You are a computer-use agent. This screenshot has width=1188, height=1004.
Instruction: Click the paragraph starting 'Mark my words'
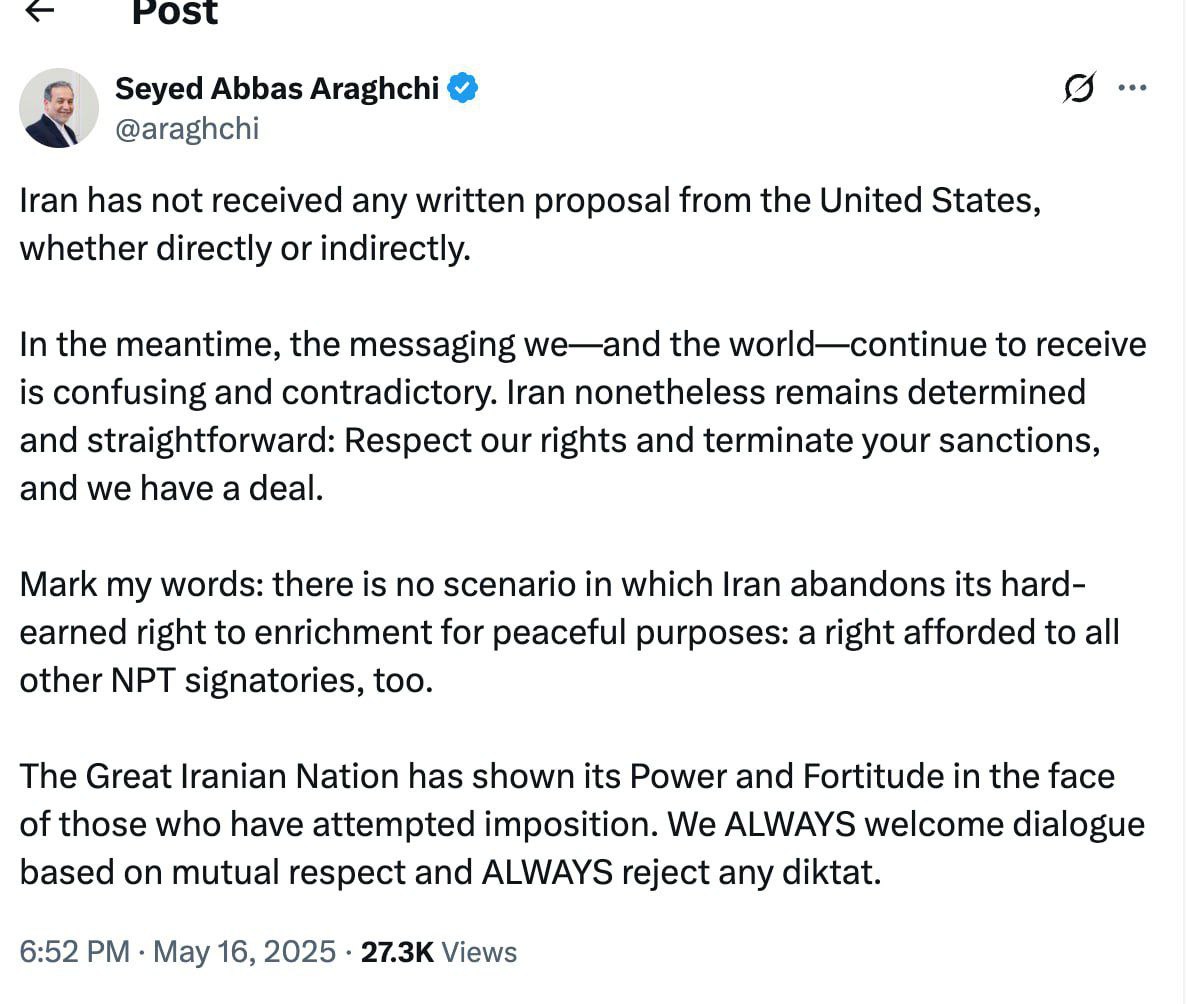569,632
